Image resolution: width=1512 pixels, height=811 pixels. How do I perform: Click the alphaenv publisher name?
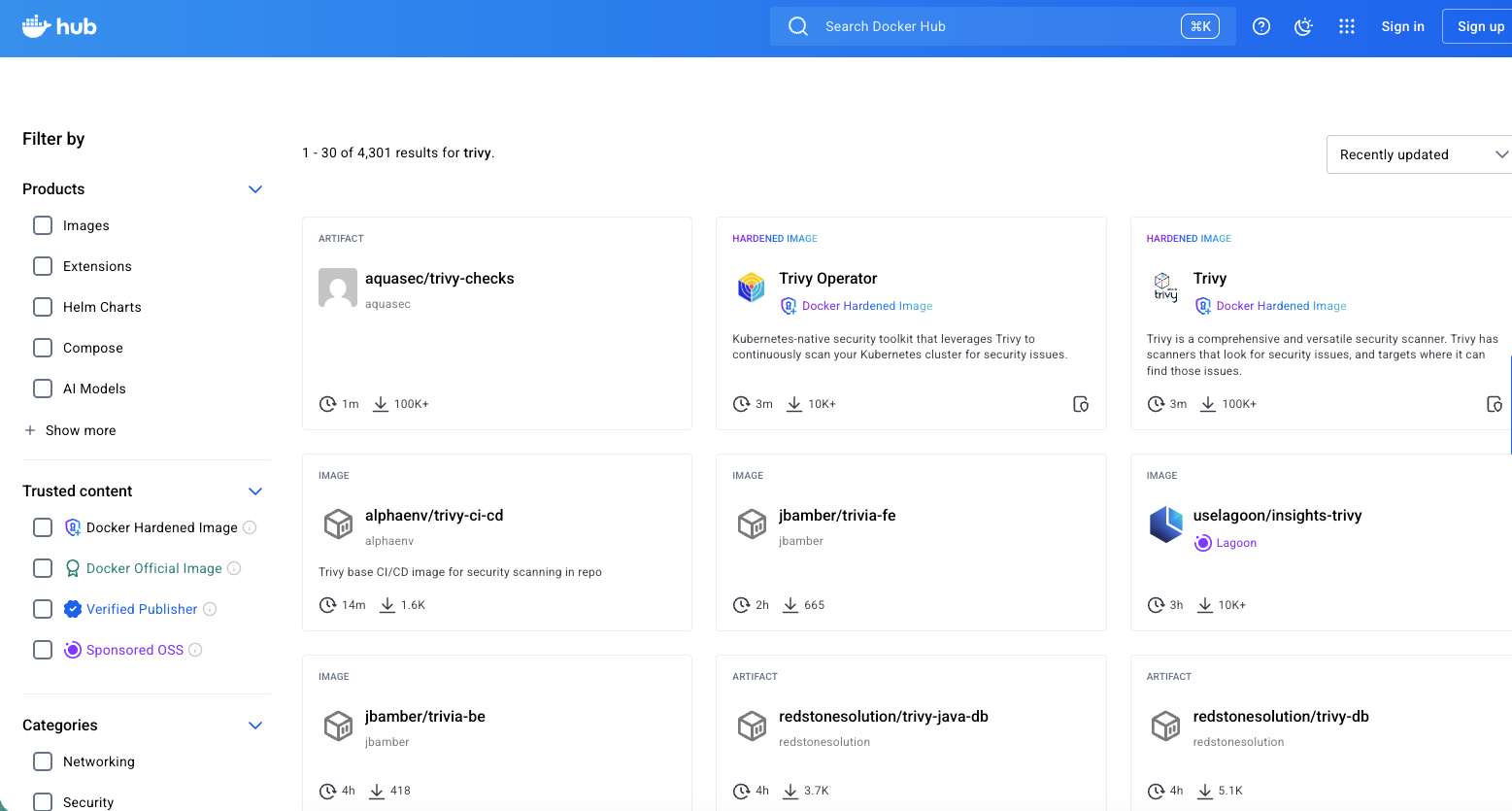[x=389, y=541]
